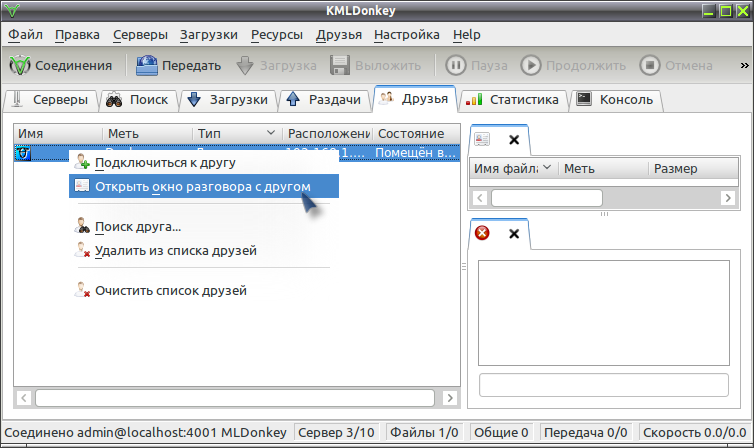The width and height of the screenshot is (754, 448).
Task: Click the Загрузка toolbar arrow icon
Action: (x=245, y=65)
